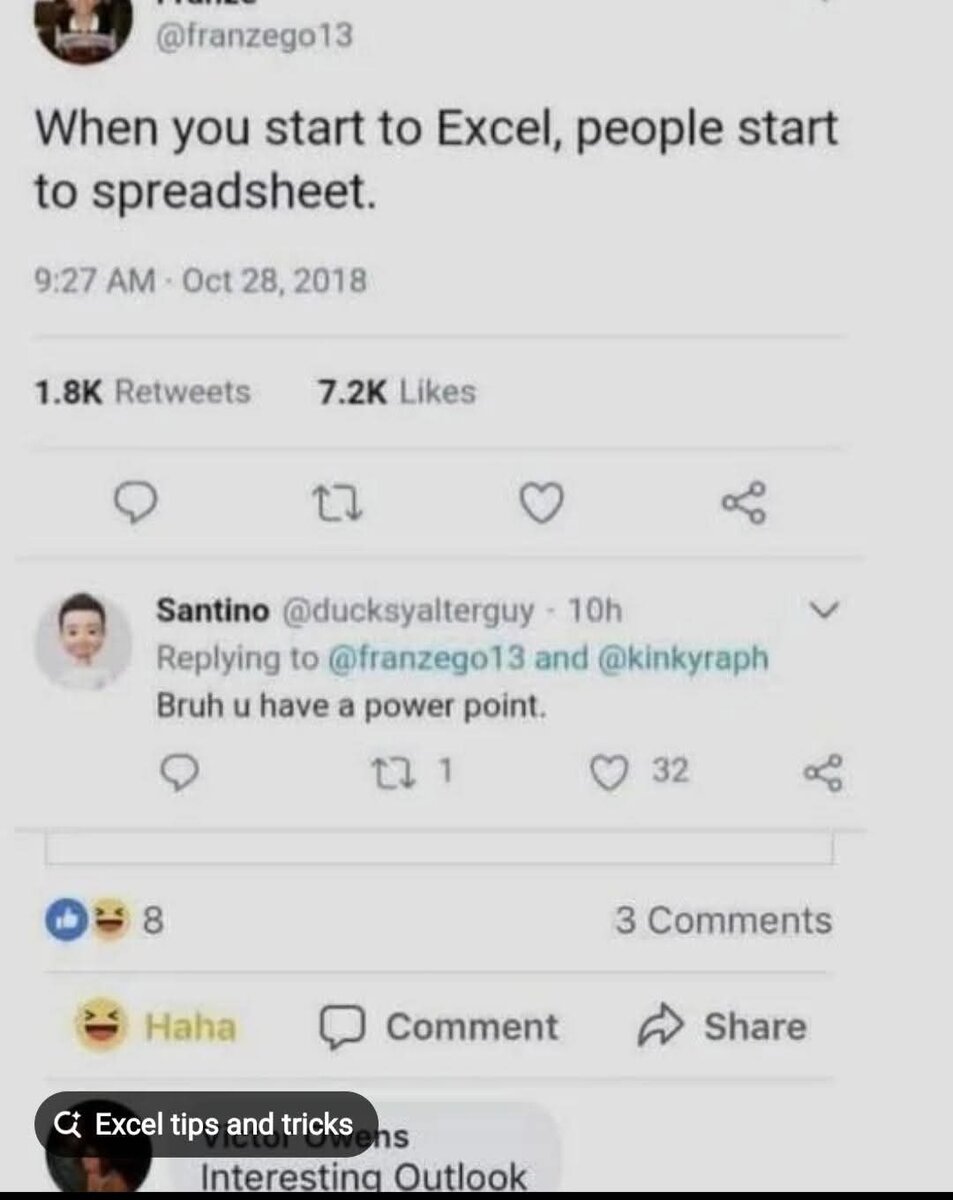Click the Share button on the post
This screenshot has width=953, height=1200.
pyautogui.click(x=722, y=1027)
